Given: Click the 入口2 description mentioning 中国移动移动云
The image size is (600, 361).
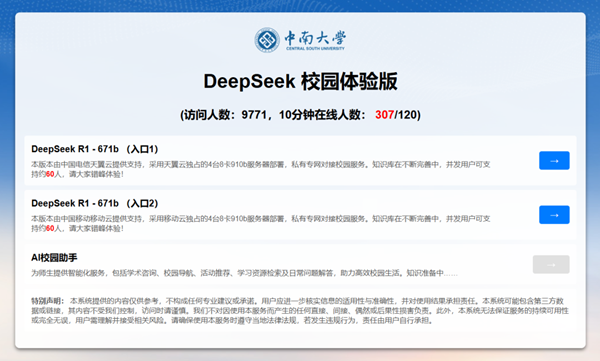Looking at the screenshot, I should pos(261,224).
